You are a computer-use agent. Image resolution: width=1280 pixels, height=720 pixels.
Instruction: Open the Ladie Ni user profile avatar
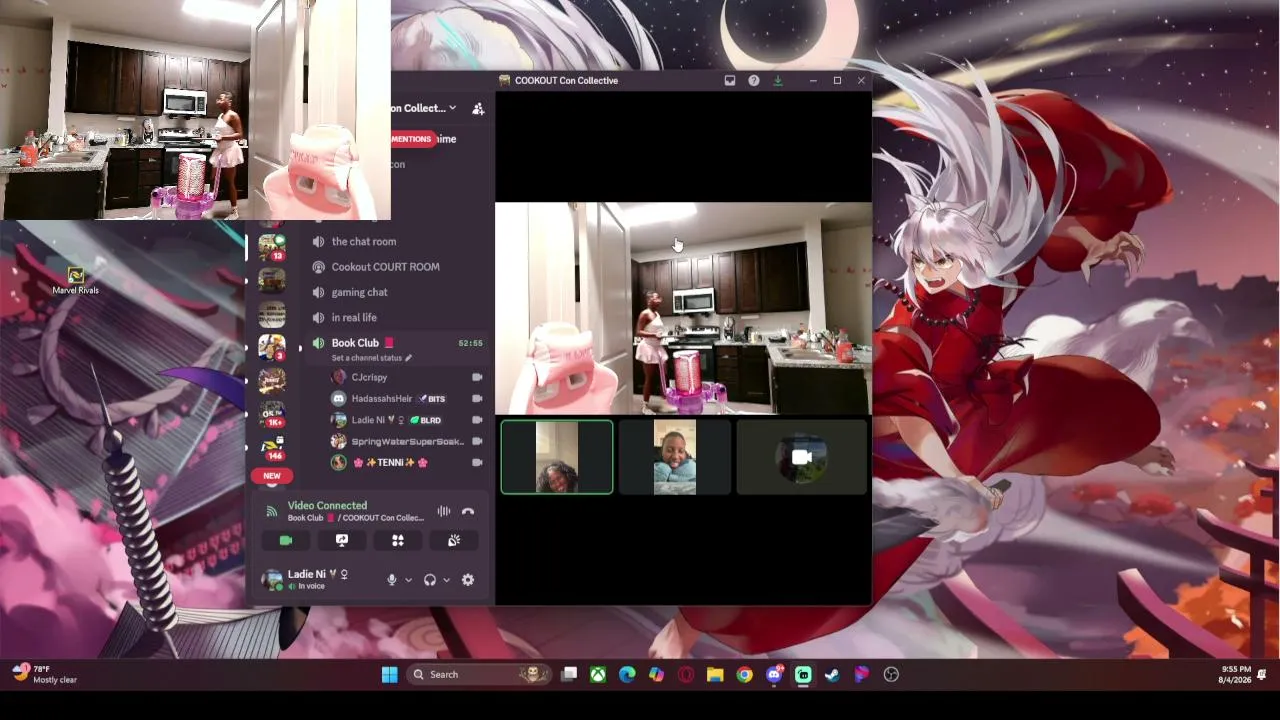tap(271, 580)
